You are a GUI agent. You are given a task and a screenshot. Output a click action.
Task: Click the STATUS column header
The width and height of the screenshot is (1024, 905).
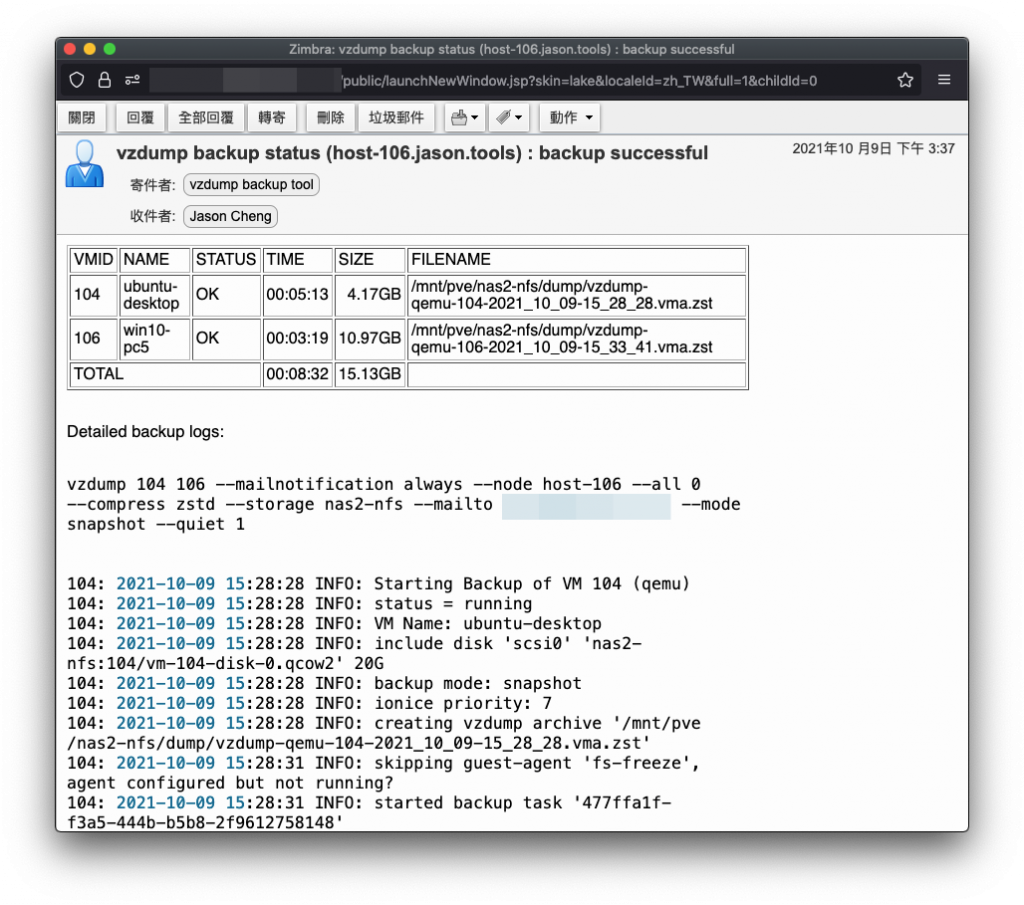point(226,259)
